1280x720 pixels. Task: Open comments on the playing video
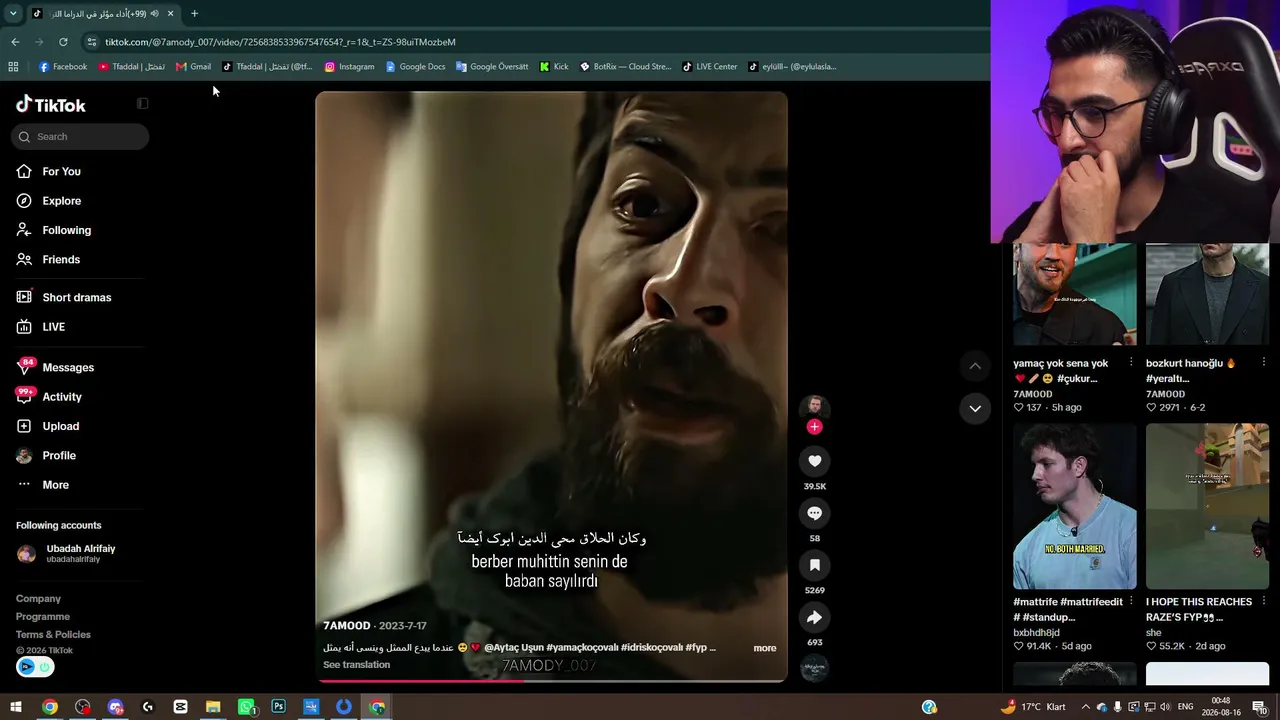click(814, 513)
